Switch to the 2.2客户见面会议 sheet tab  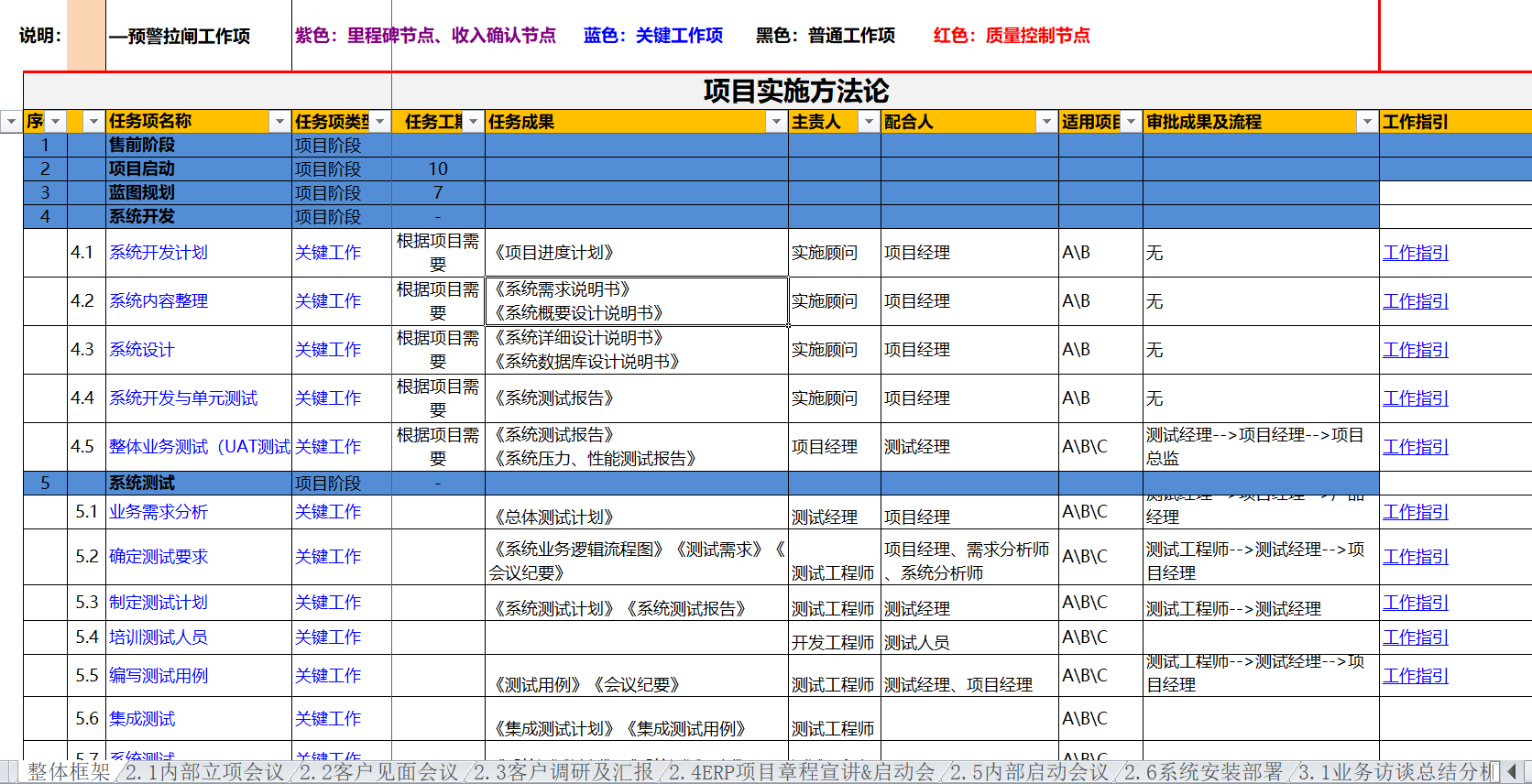point(378,772)
